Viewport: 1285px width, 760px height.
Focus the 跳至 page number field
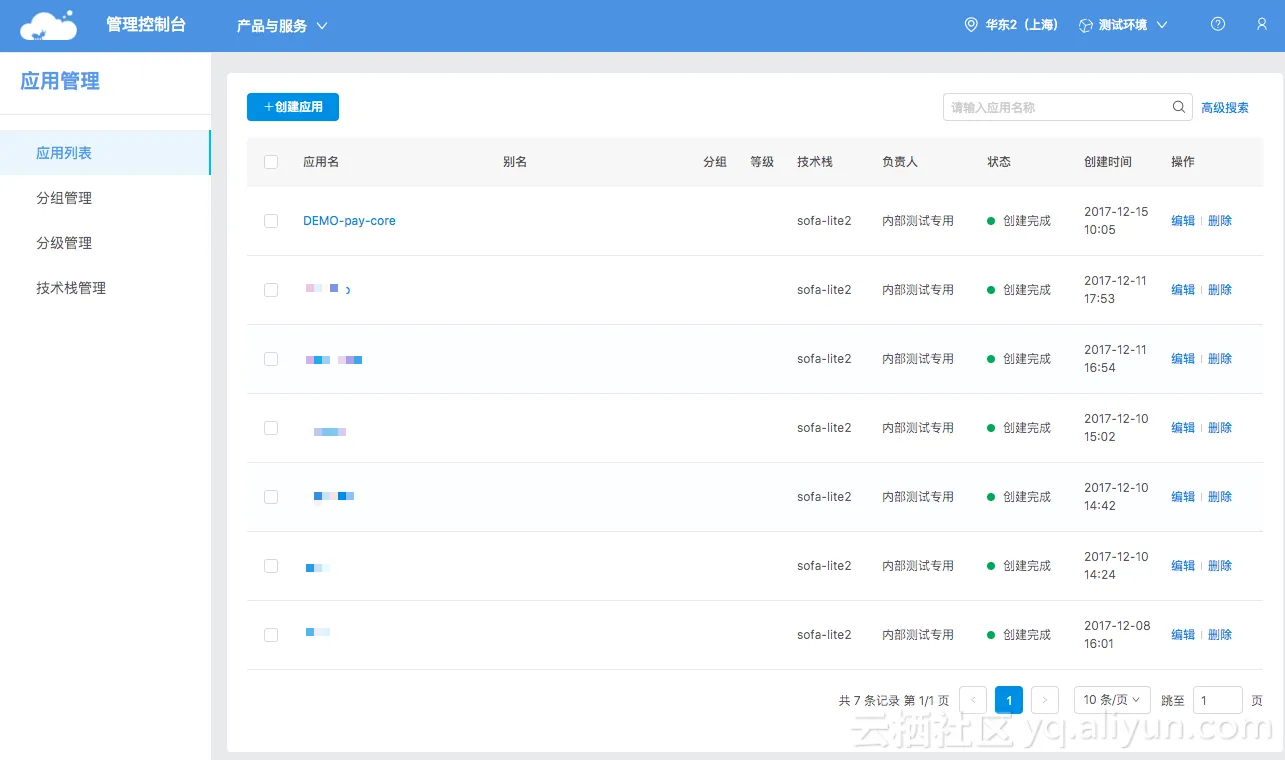coord(1218,700)
